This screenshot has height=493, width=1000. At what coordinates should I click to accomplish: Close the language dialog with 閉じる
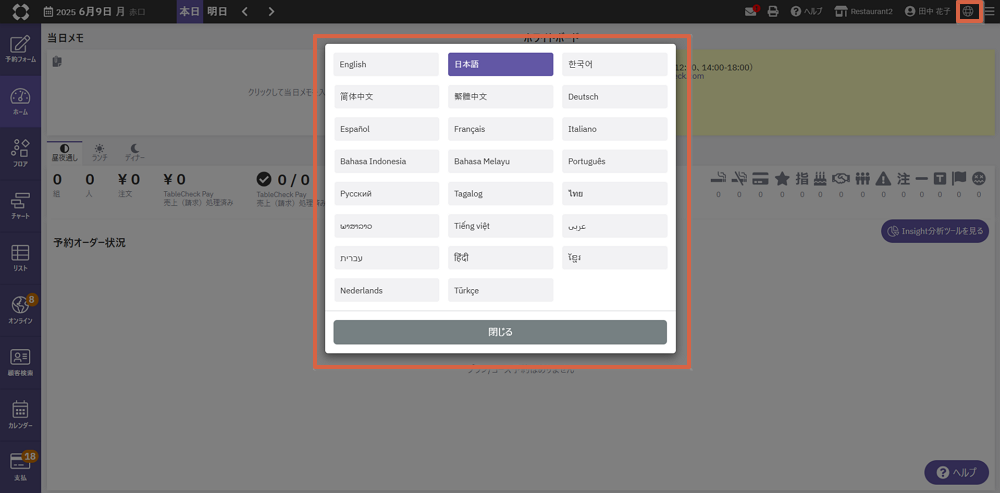[x=500, y=332]
